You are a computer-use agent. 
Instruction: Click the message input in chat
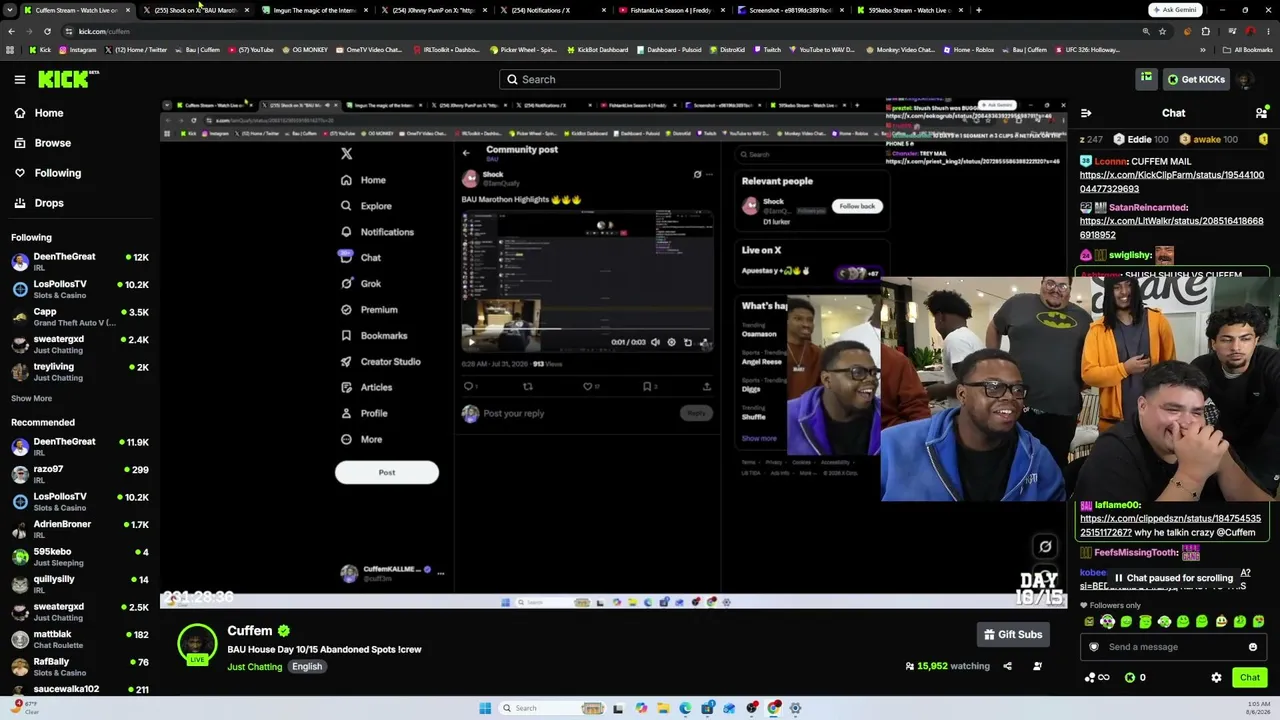click(x=1173, y=647)
